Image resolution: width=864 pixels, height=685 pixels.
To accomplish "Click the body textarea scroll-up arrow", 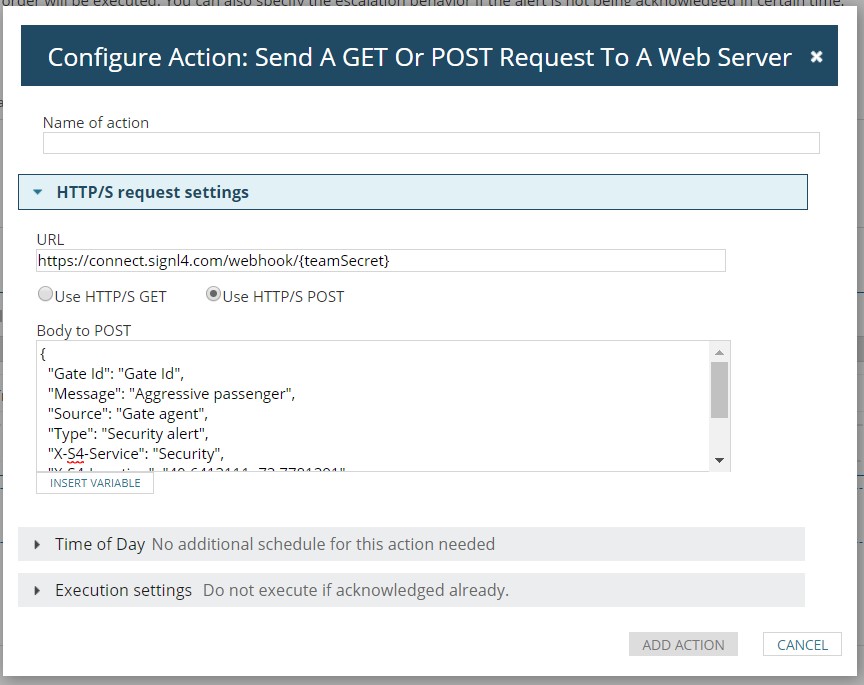I will click(x=719, y=353).
